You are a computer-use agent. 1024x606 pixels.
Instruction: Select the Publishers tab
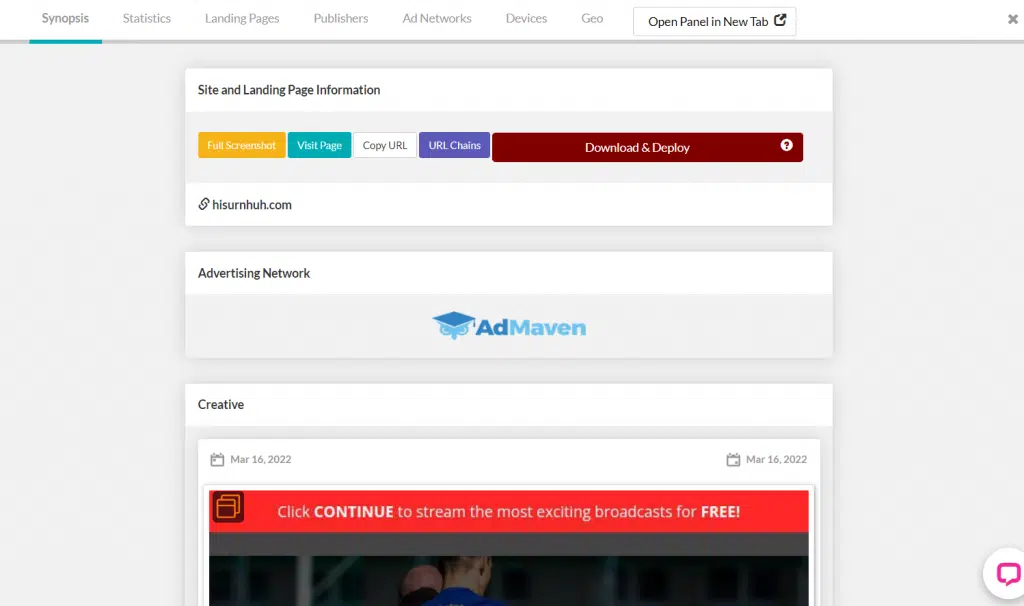tap(341, 19)
